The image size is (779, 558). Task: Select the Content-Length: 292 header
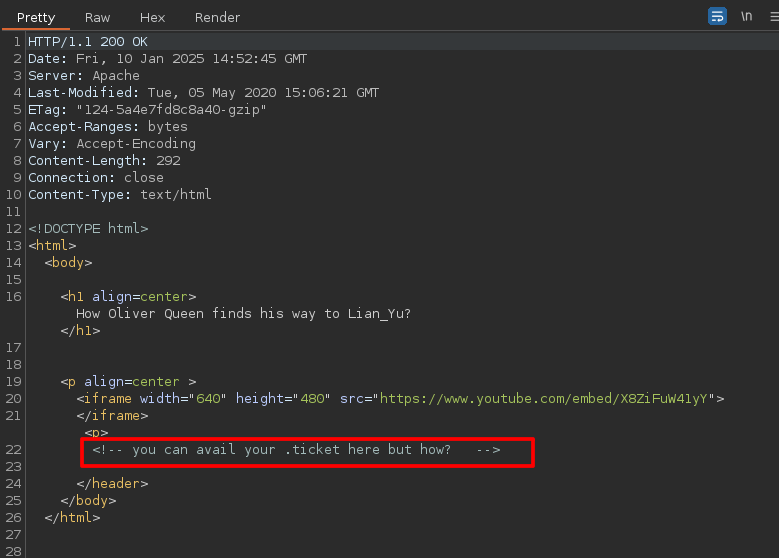[104, 161]
